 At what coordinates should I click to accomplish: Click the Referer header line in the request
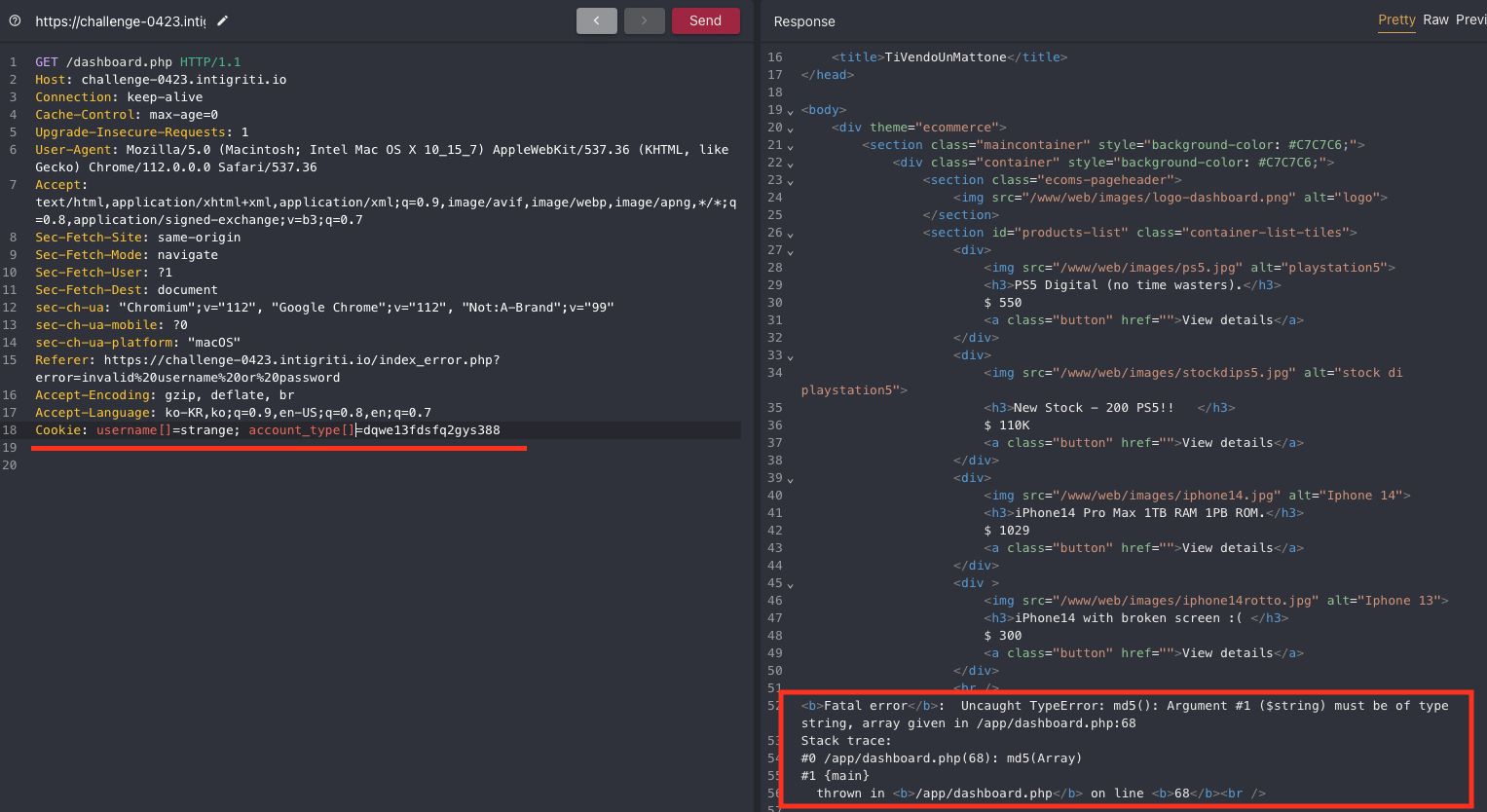[267, 360]
